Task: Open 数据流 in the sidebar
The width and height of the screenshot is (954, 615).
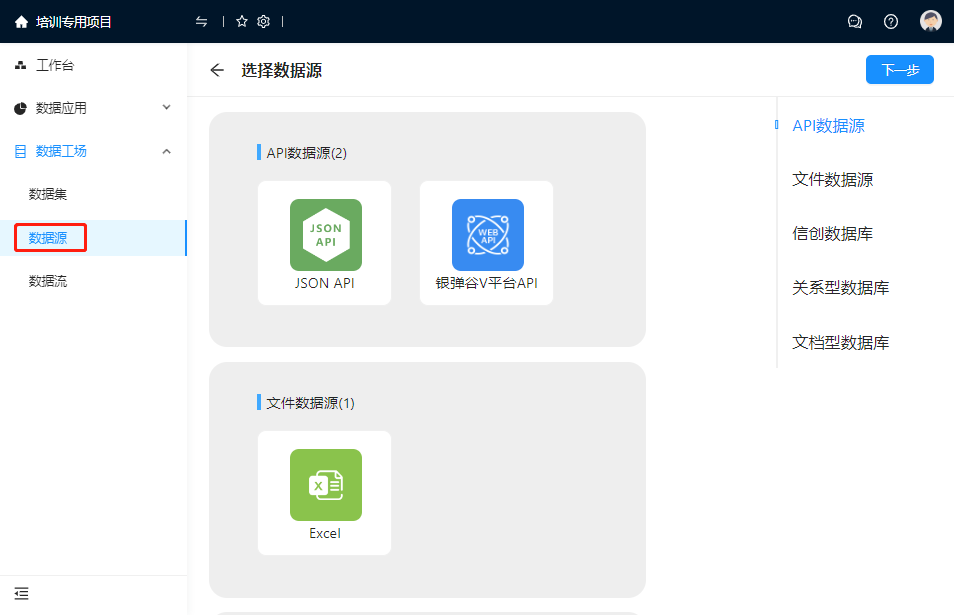Action: [x=48, y=282]
